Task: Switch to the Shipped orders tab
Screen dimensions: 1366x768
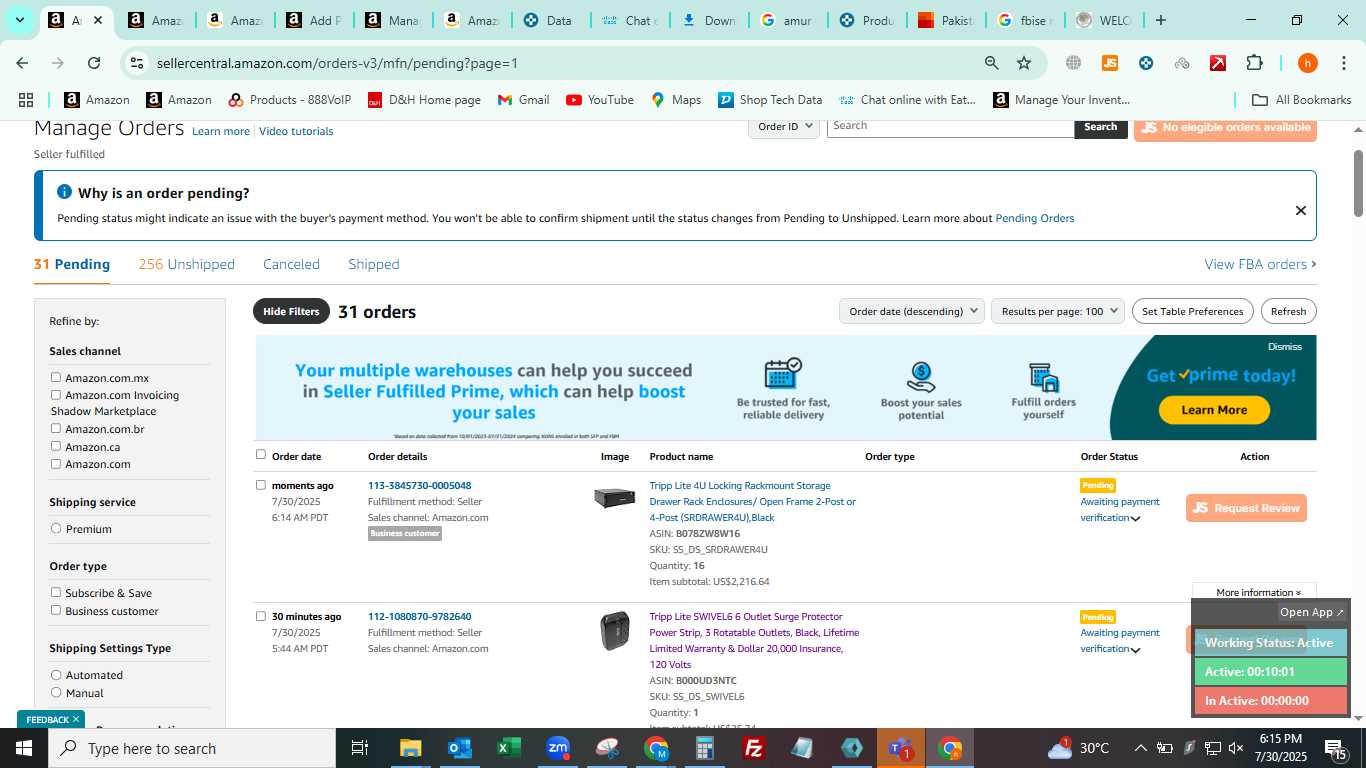Action: pos(373,264)
